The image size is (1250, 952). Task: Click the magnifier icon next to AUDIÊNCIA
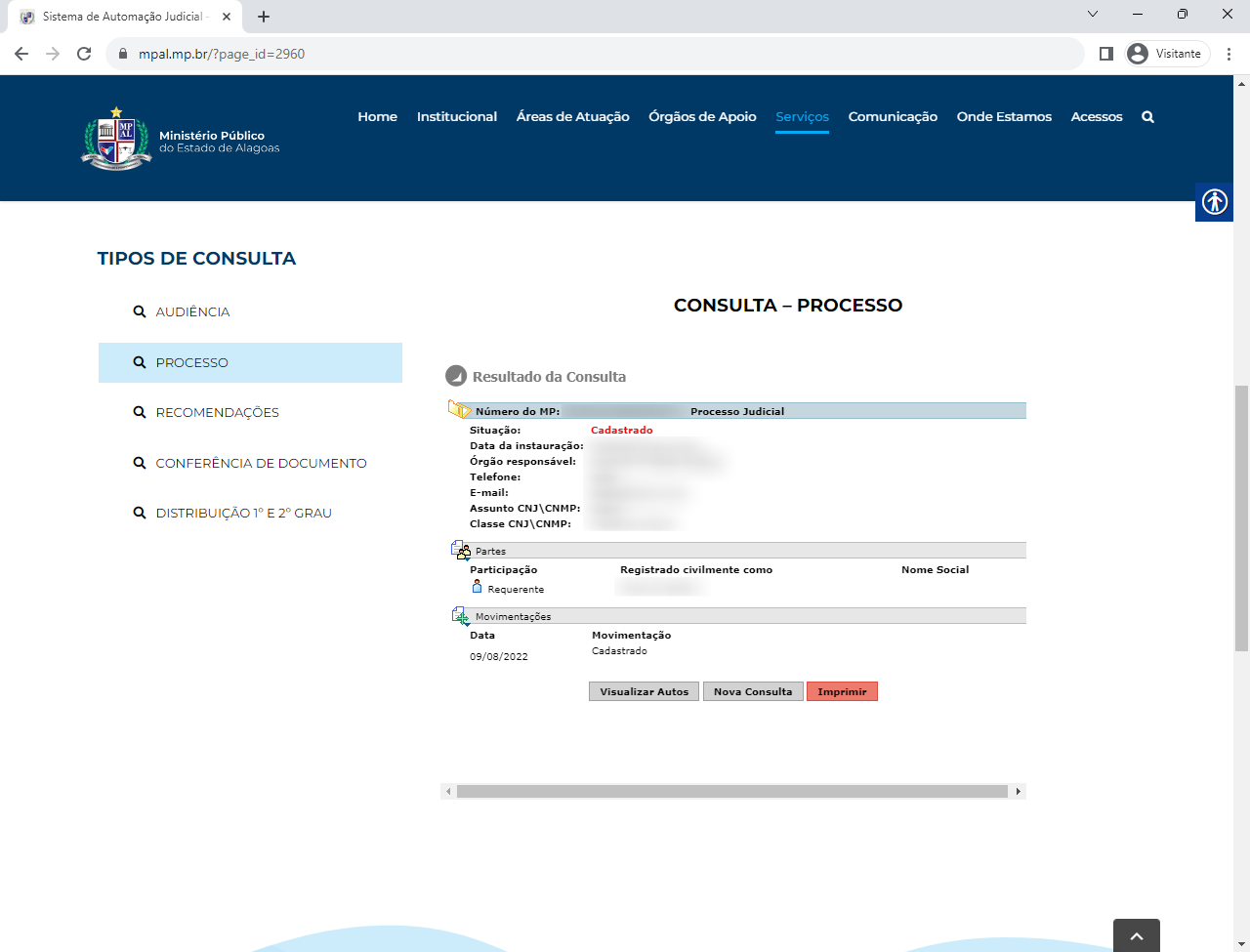[140, 311]
